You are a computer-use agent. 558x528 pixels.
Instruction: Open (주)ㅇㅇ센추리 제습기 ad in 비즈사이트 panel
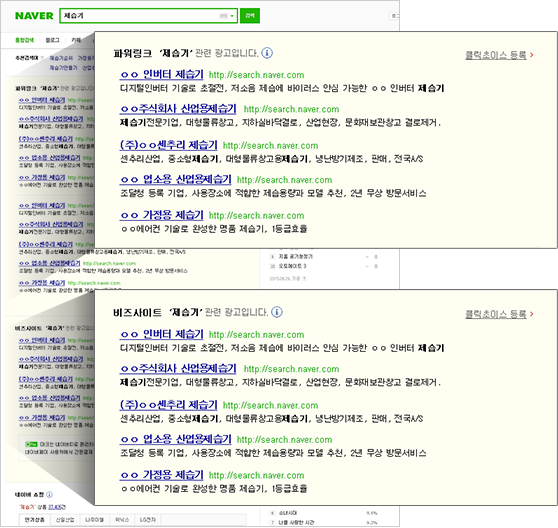point(168,405)
